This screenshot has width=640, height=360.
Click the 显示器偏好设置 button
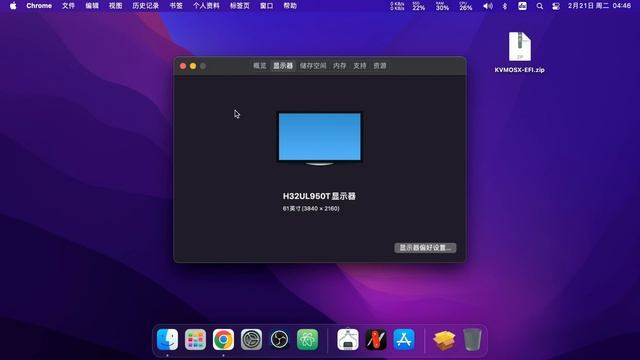[x=425, y=248]
